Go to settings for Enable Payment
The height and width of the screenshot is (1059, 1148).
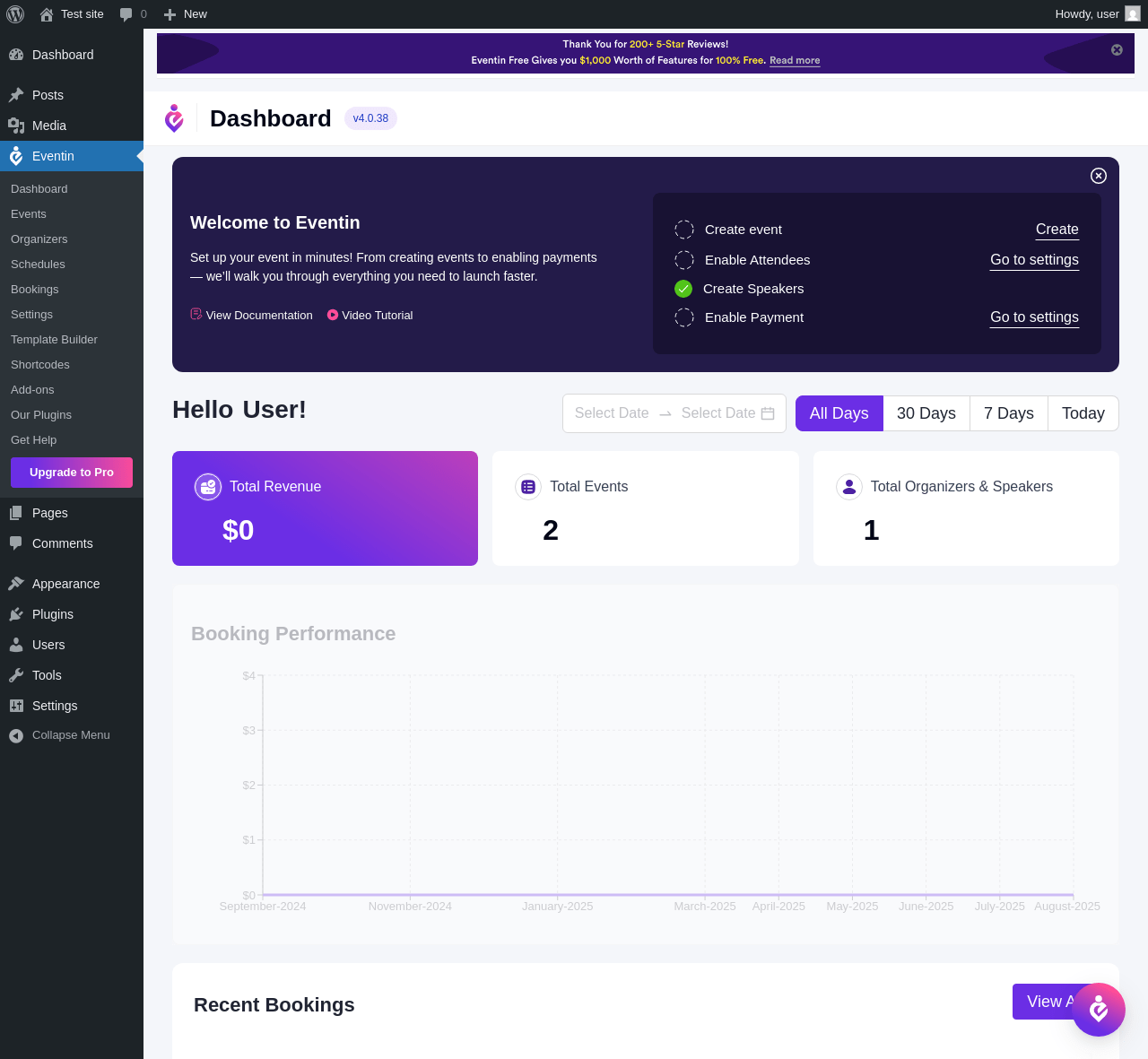click(x=1034, y=317)
